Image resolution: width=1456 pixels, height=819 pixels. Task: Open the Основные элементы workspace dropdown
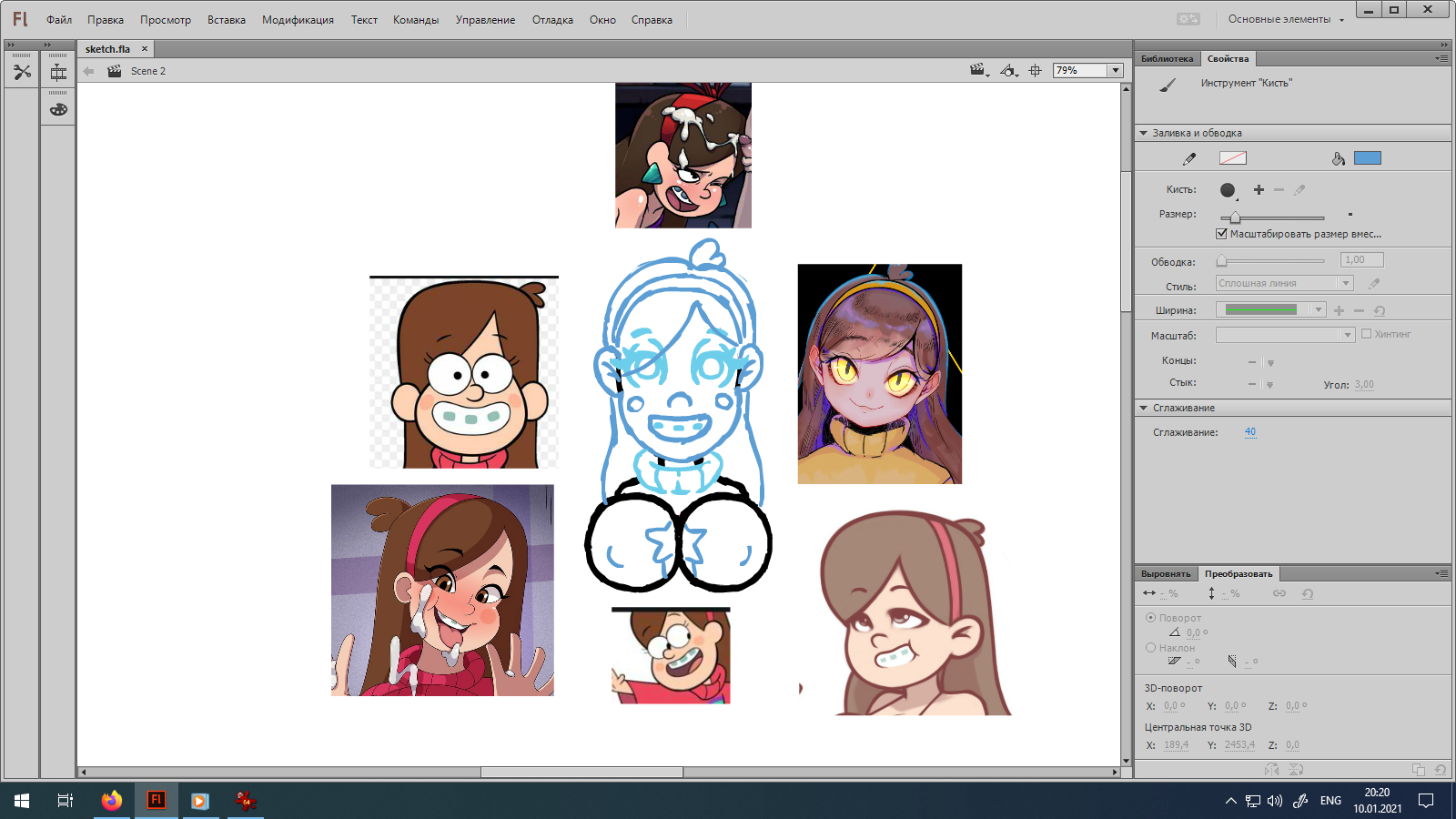(1286, 19)
